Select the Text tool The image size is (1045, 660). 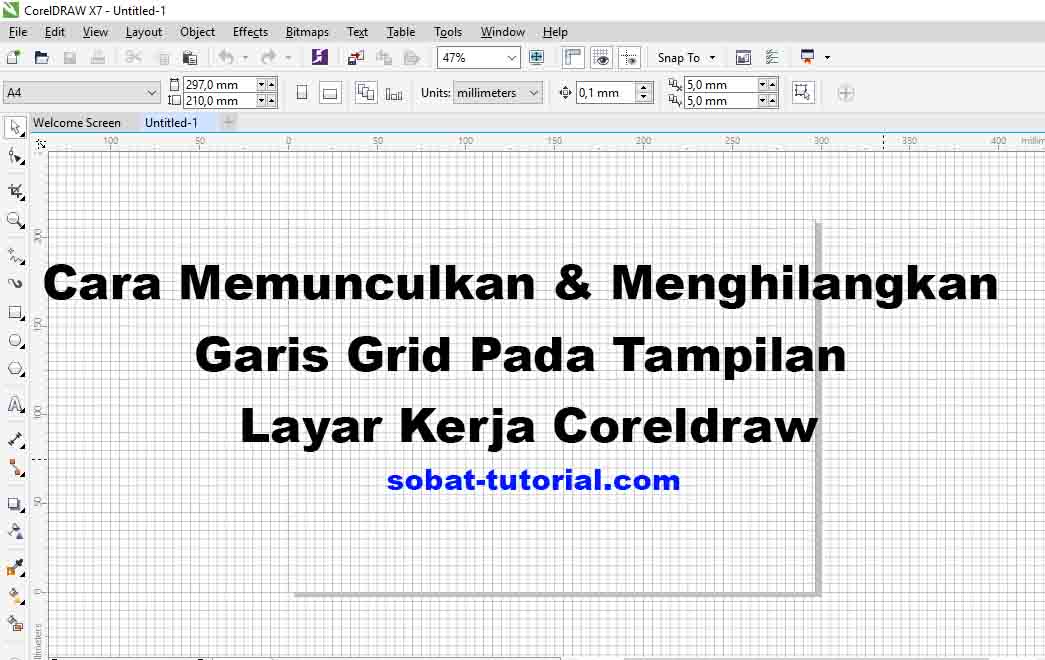[x=15, y=405]
